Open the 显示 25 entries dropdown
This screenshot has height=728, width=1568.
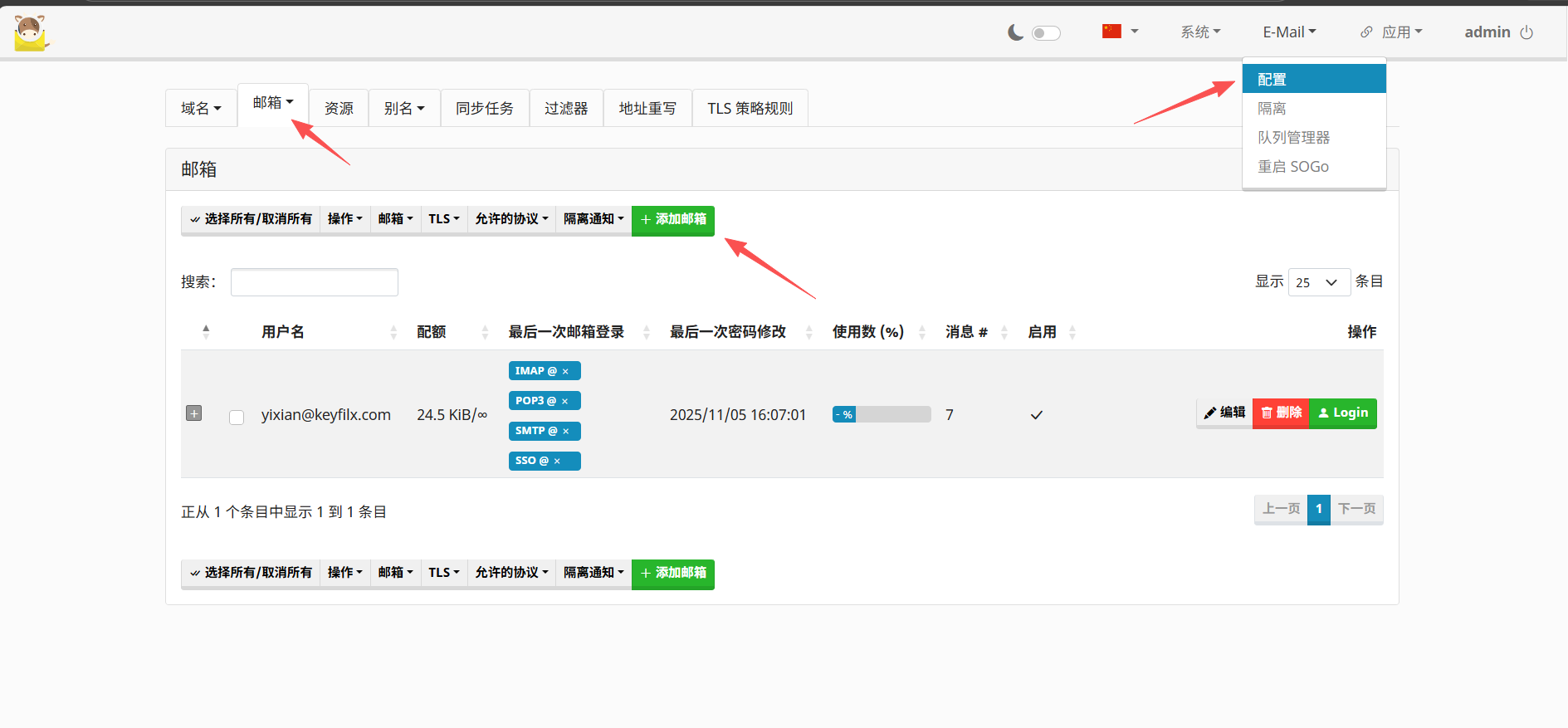(1318, 282)
